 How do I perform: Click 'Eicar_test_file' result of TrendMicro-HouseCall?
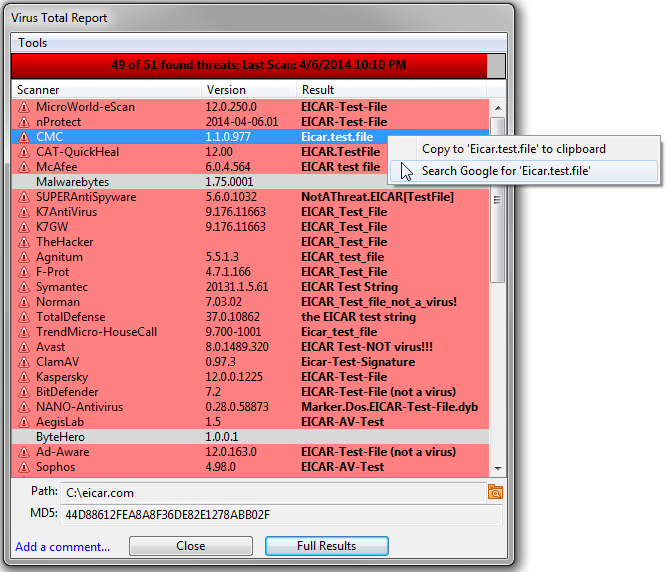tap(339, 332)
